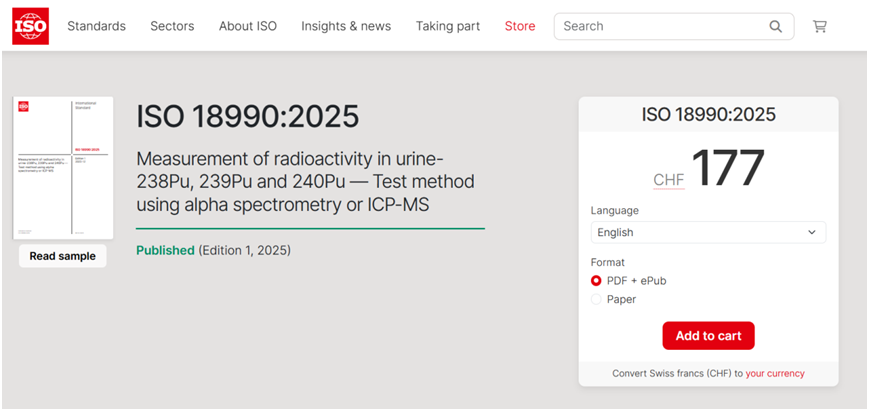Click the CHF currency abbreviation
869x411 pixels.
668,180
